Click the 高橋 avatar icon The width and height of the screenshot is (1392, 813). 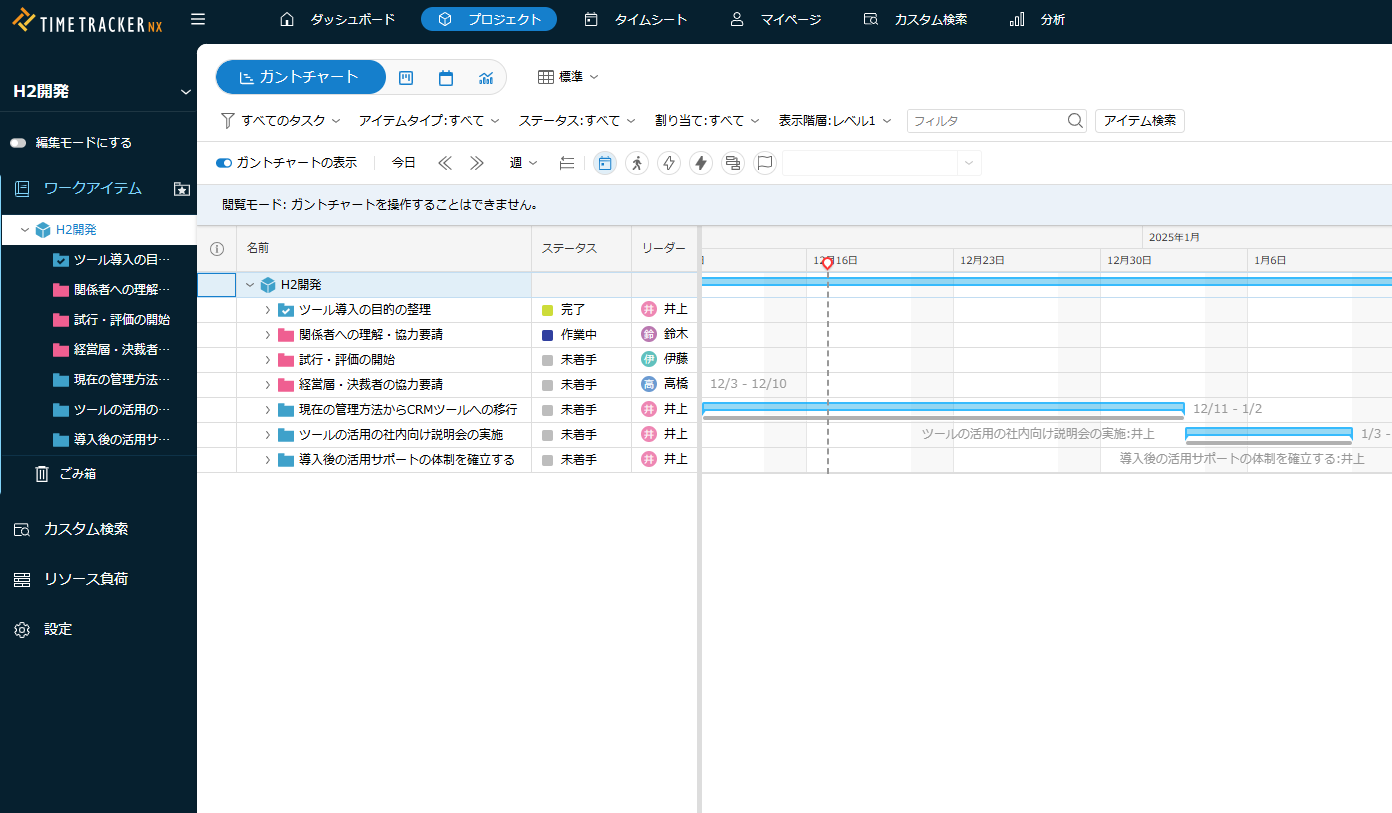point(649,384)
